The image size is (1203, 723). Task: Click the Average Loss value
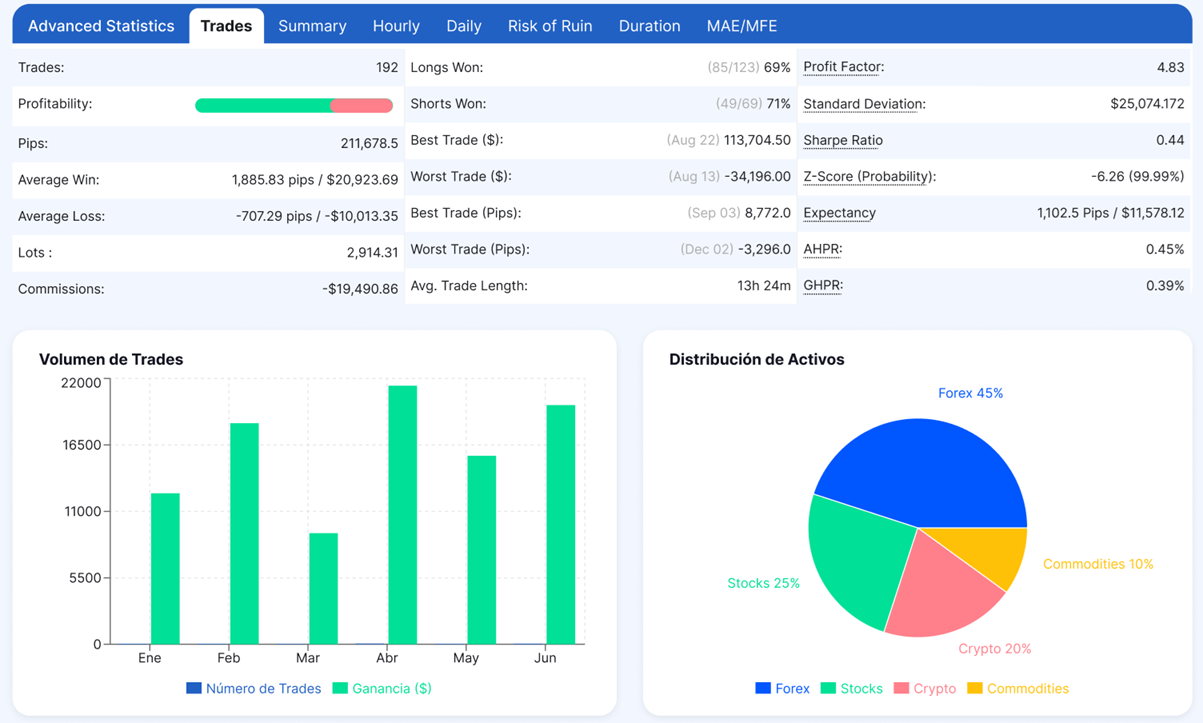point(317,216)
